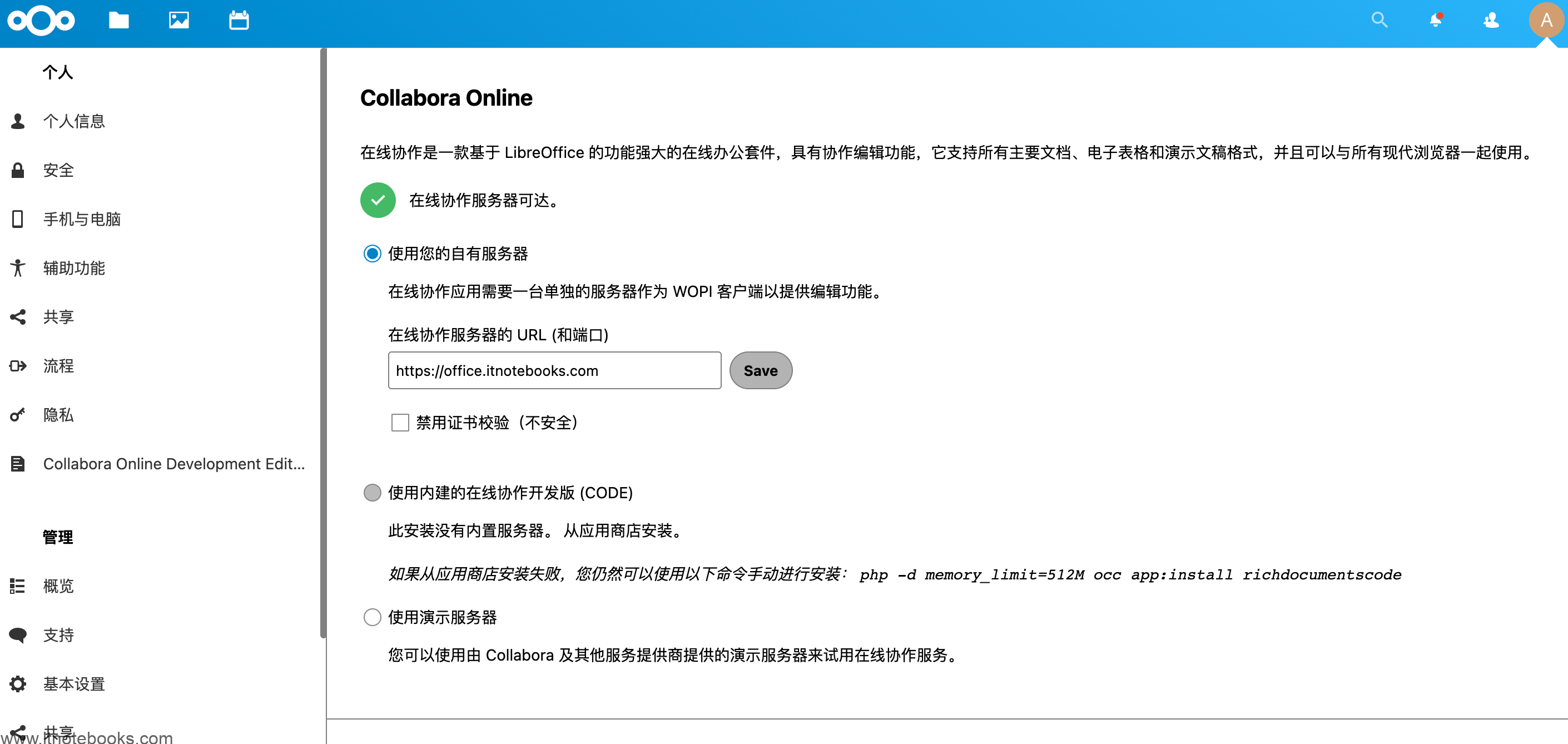This screenshot has height=744, width=1568.
Task: Click the lock icon next to 安全
Action: [18, 170]
